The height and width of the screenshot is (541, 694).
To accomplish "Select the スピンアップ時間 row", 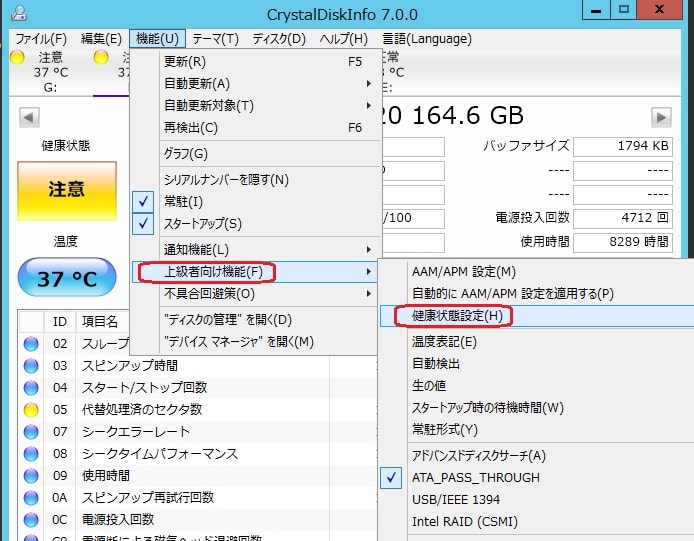I will coord(198,366).
